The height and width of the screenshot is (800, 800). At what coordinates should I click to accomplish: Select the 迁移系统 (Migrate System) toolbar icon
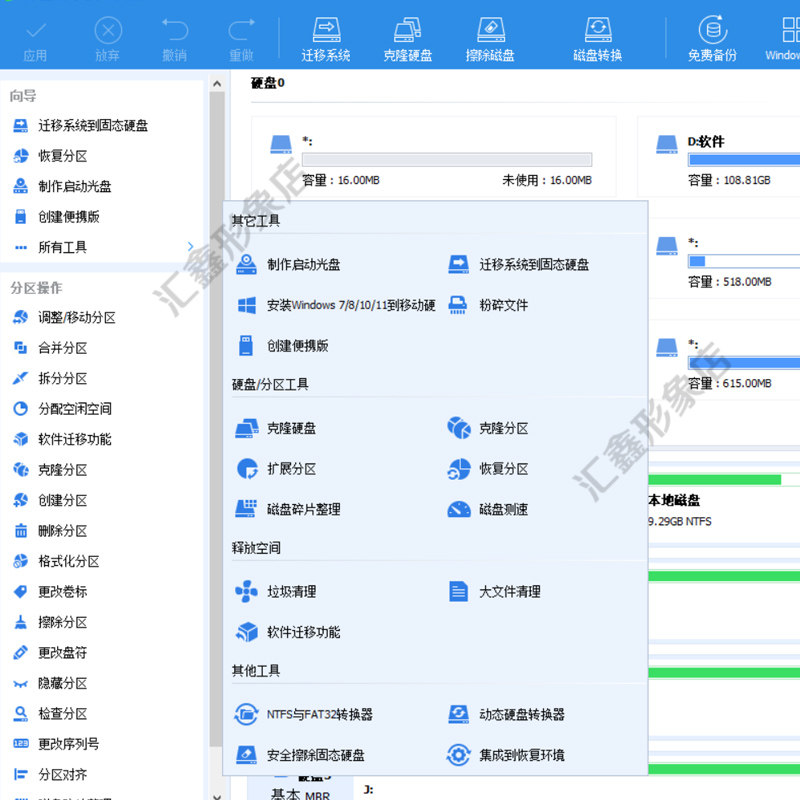coord(329,36)
